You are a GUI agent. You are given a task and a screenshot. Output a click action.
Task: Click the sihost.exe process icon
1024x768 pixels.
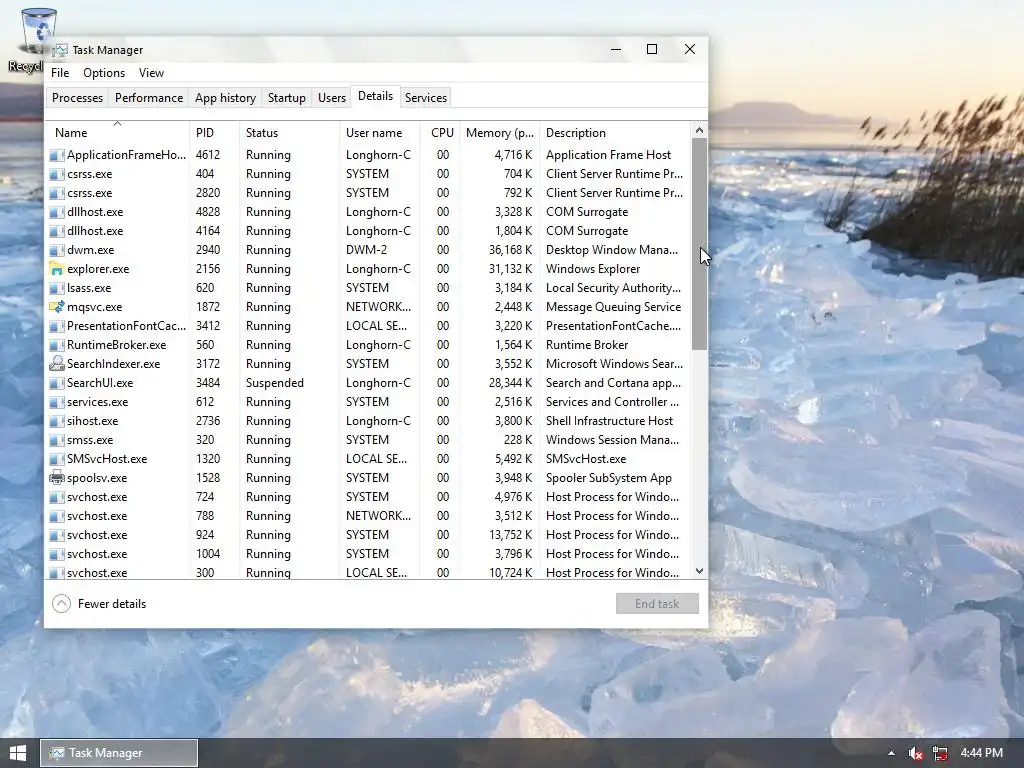click(57, 421)
